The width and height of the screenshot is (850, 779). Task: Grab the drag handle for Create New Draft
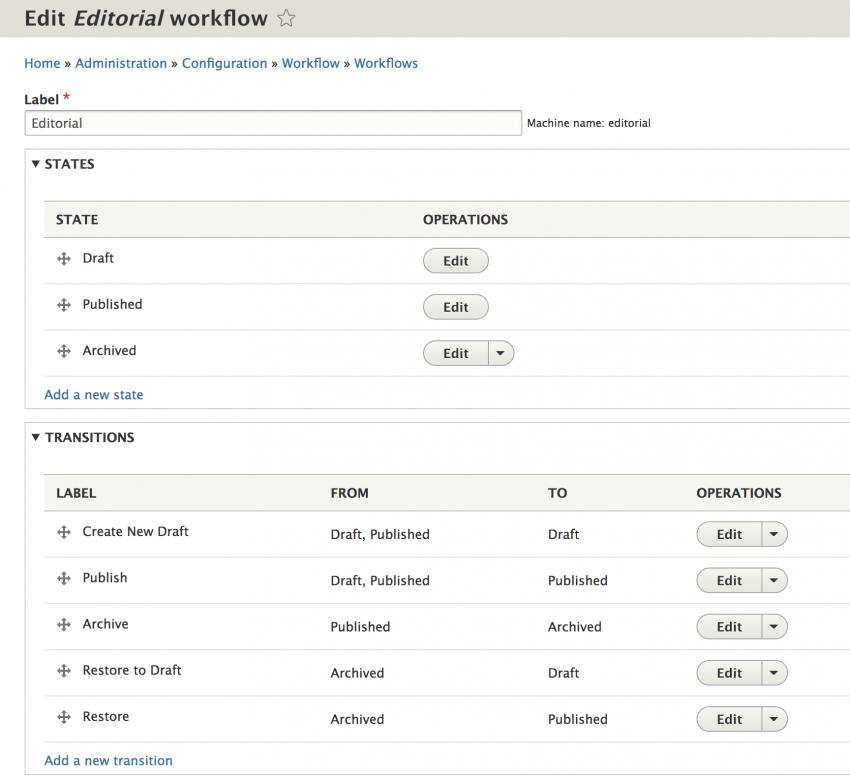point(64,531)
